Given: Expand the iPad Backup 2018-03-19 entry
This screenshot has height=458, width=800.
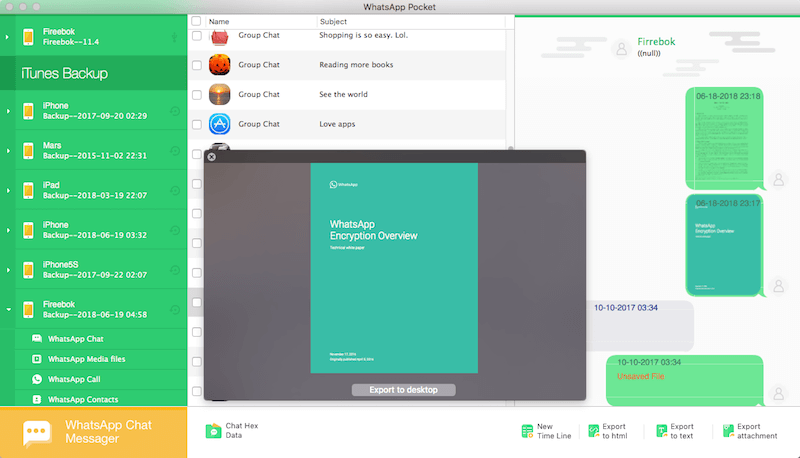Looking at the screenshot, I should (x=8, y=190).
